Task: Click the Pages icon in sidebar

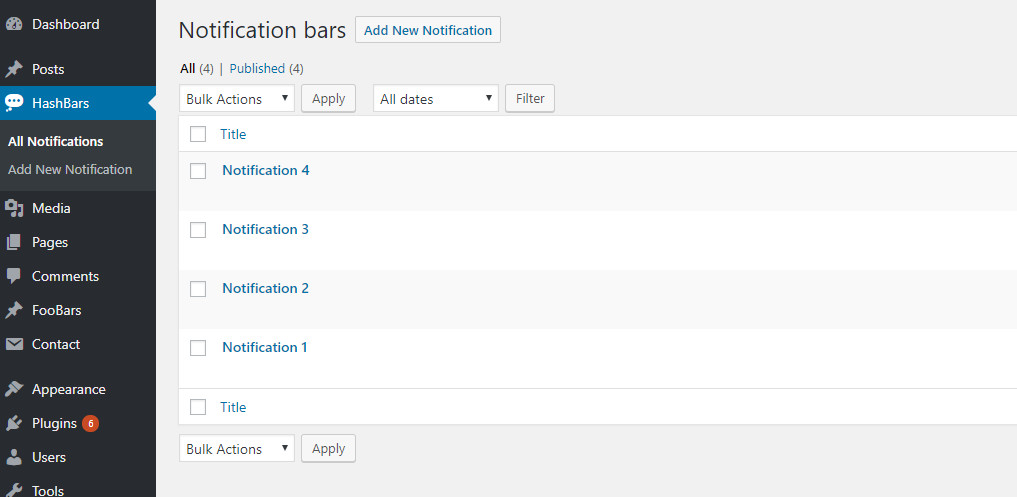Action: 14,242
